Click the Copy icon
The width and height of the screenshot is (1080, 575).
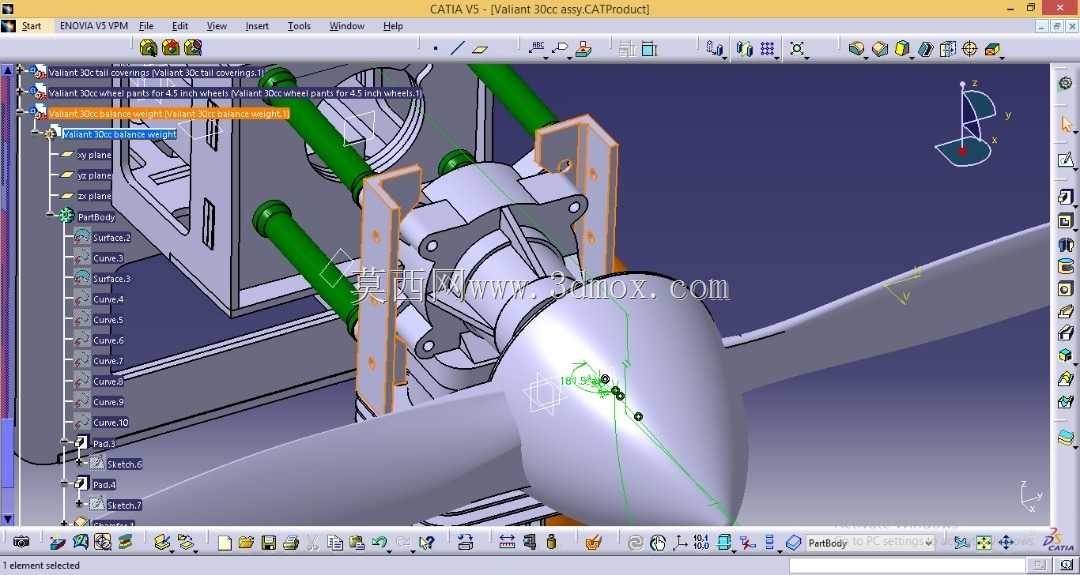tap(335, 543)
